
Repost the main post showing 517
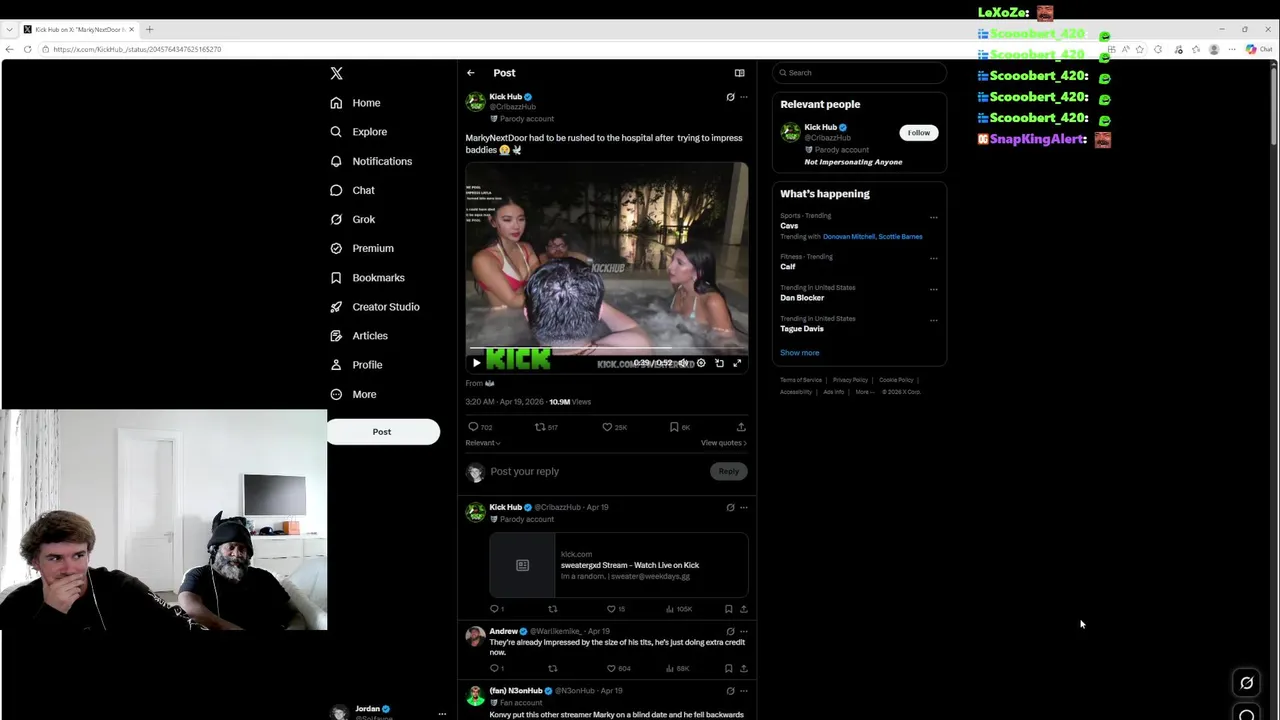[x=546, y=427]
